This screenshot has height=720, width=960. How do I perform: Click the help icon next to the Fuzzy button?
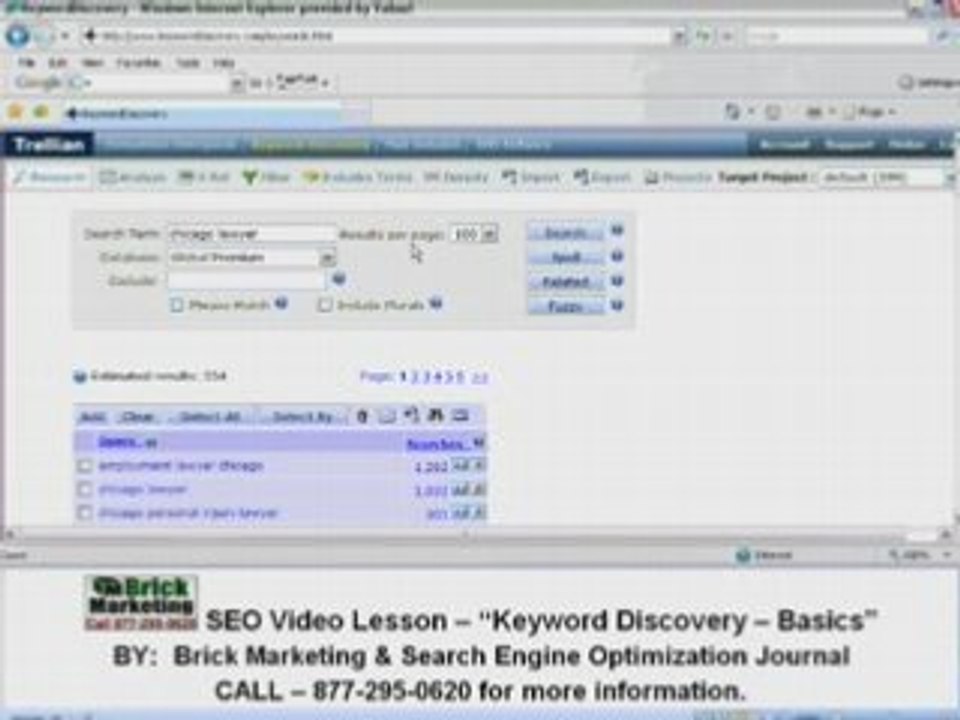[x=617, y=305]
